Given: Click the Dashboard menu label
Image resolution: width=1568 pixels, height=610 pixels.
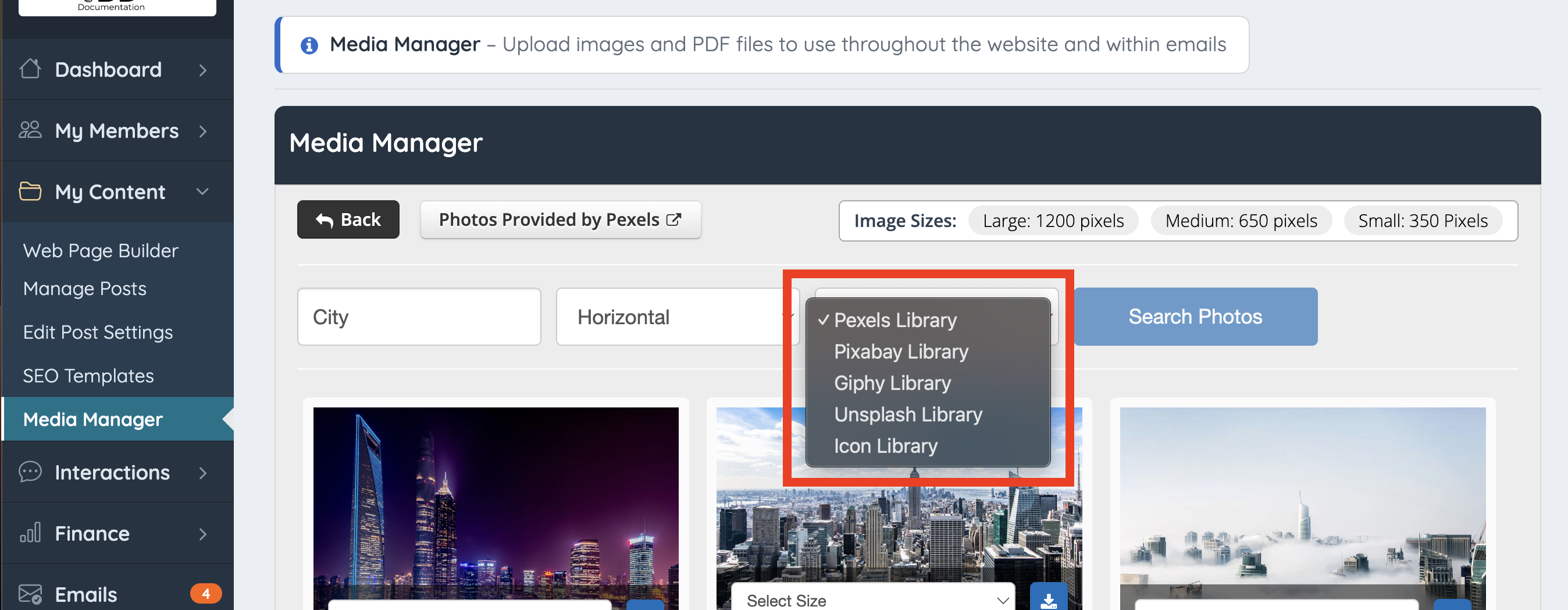Looking at the screenshot, I should (x=108, y=69).
